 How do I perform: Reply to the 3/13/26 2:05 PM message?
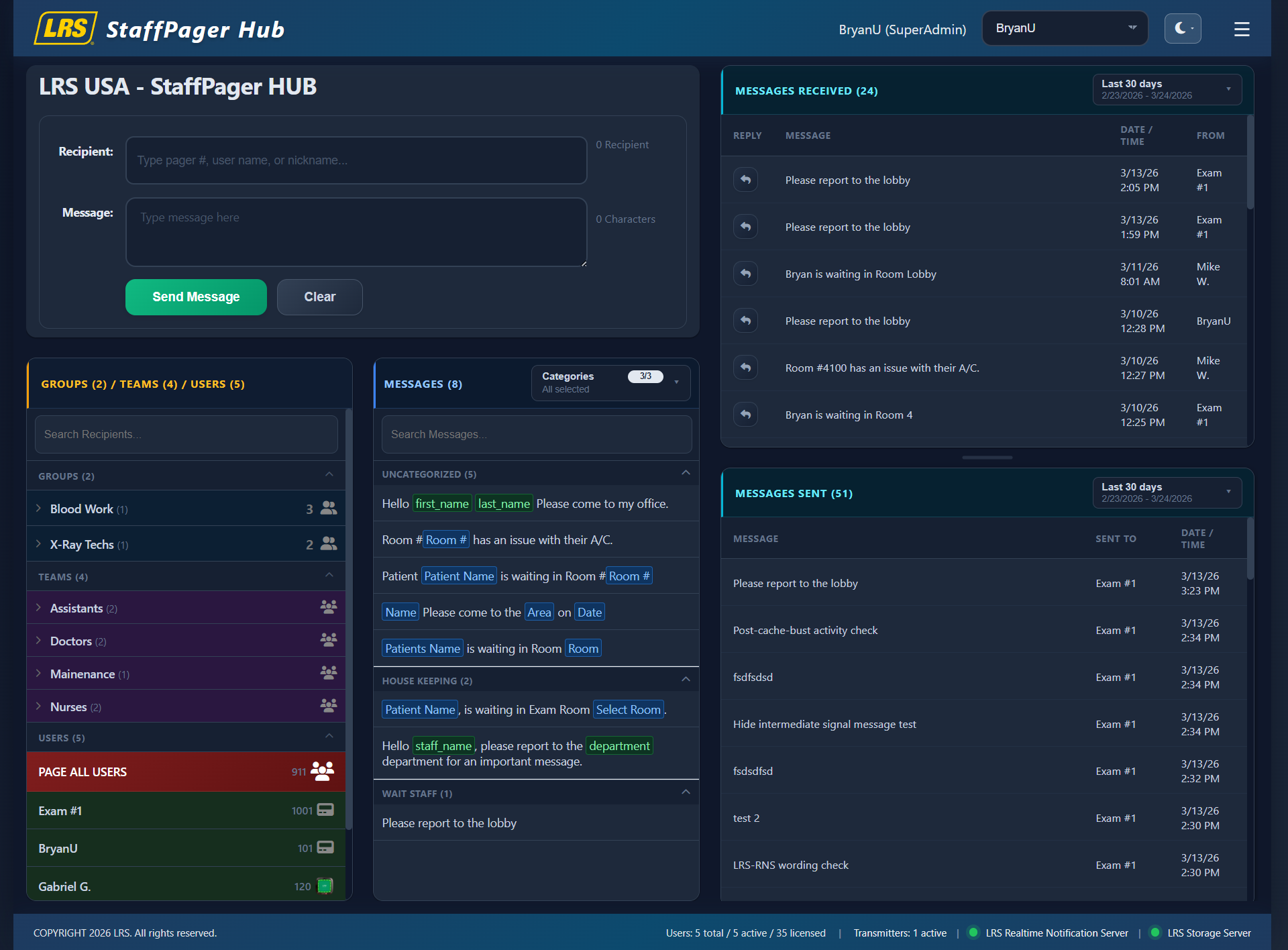745,179
